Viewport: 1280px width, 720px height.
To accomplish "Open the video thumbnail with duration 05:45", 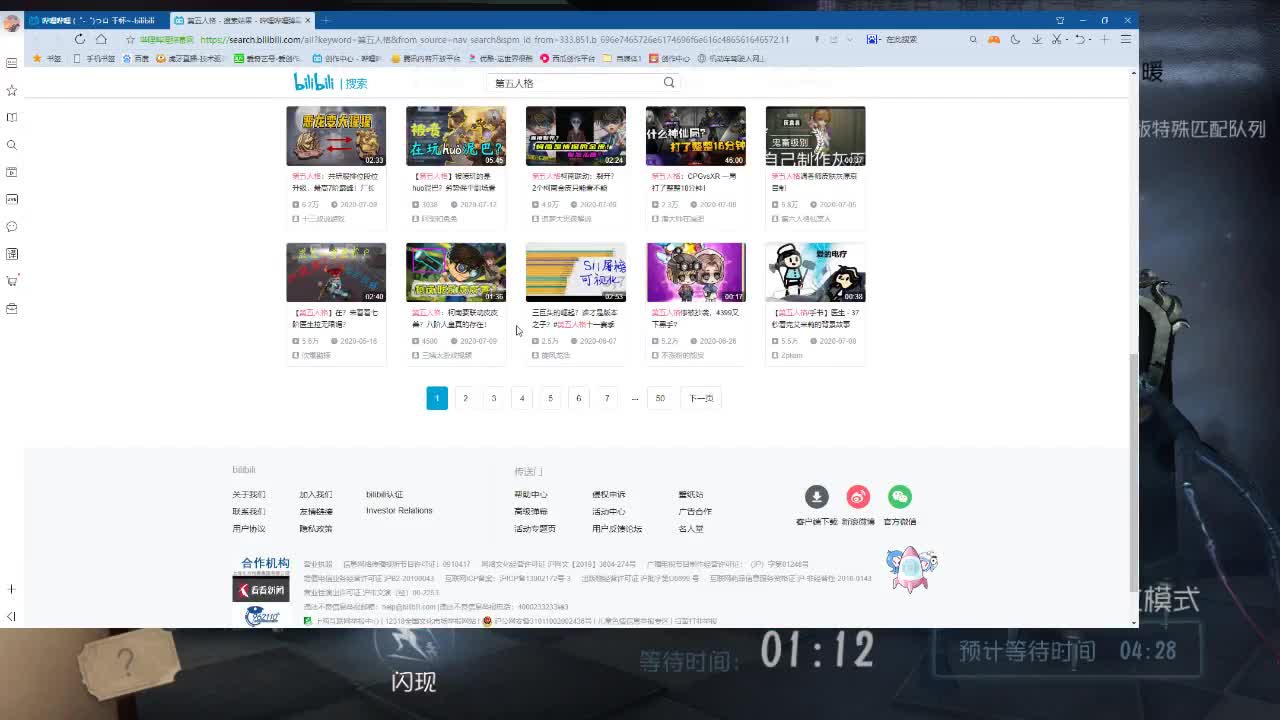I will (456, 136).
